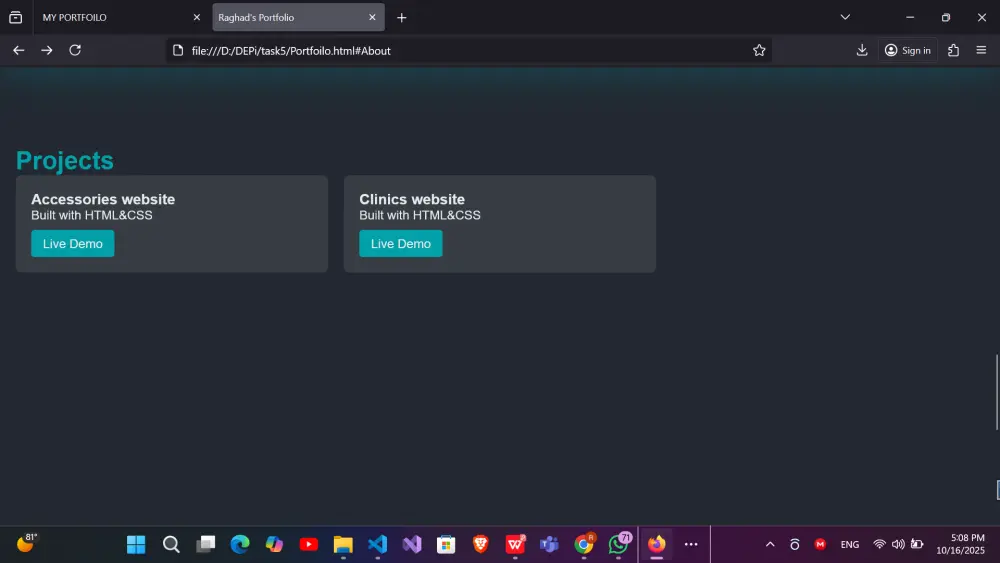Open Live Demo for Accessories website
1000x563 pixels.
[x=73, y=244]
